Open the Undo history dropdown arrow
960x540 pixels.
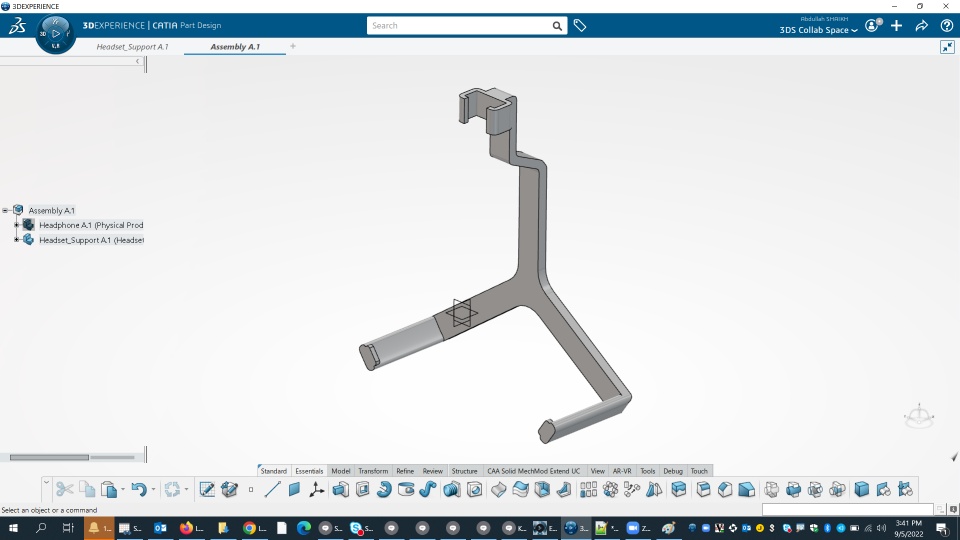(153, 489)
